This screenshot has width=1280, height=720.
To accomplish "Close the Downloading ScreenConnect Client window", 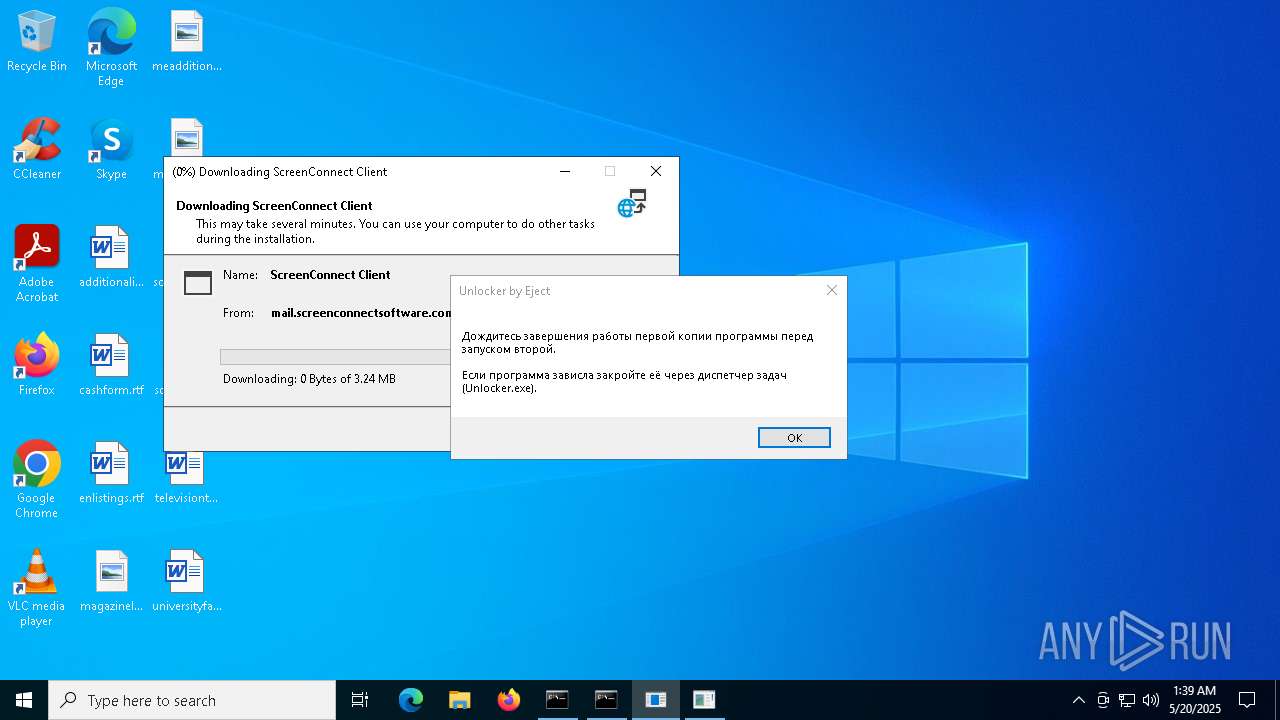I will [x=656, y=171].
